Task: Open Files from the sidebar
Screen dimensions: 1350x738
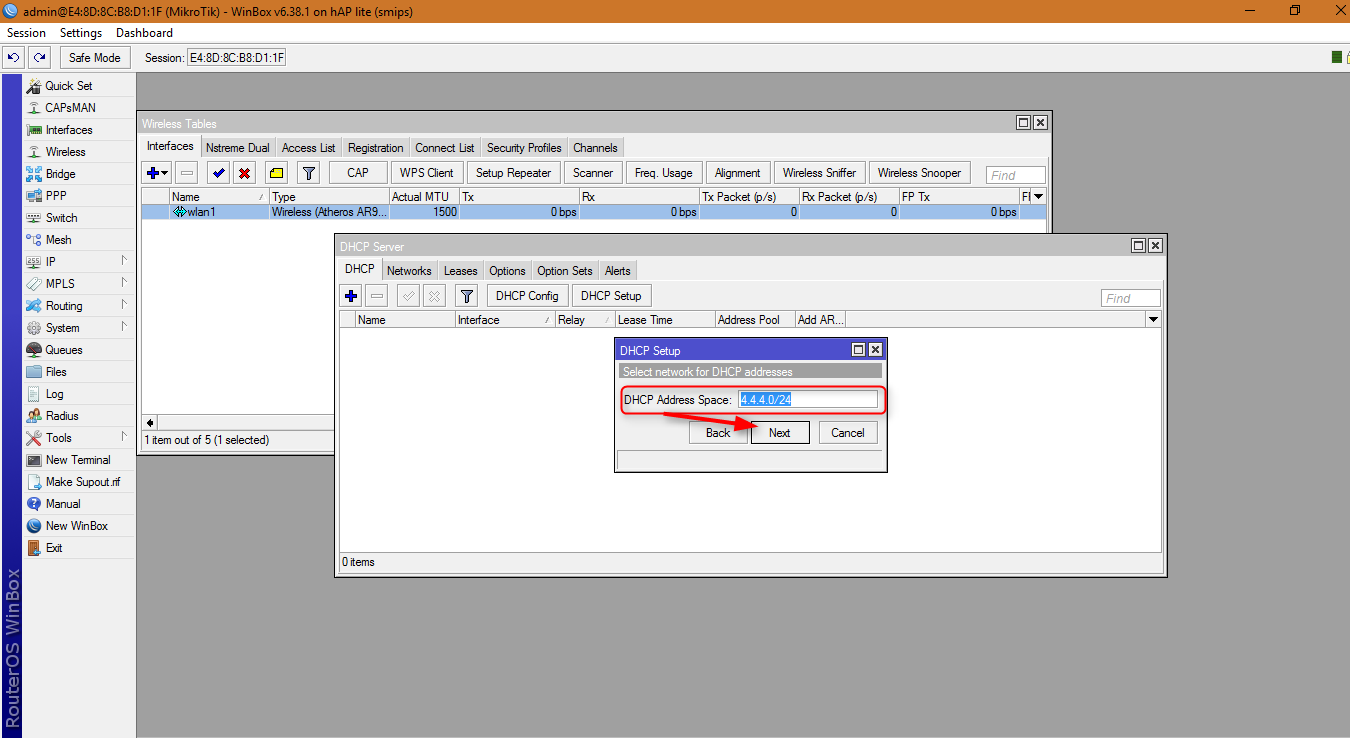Action: pos(57,371)
